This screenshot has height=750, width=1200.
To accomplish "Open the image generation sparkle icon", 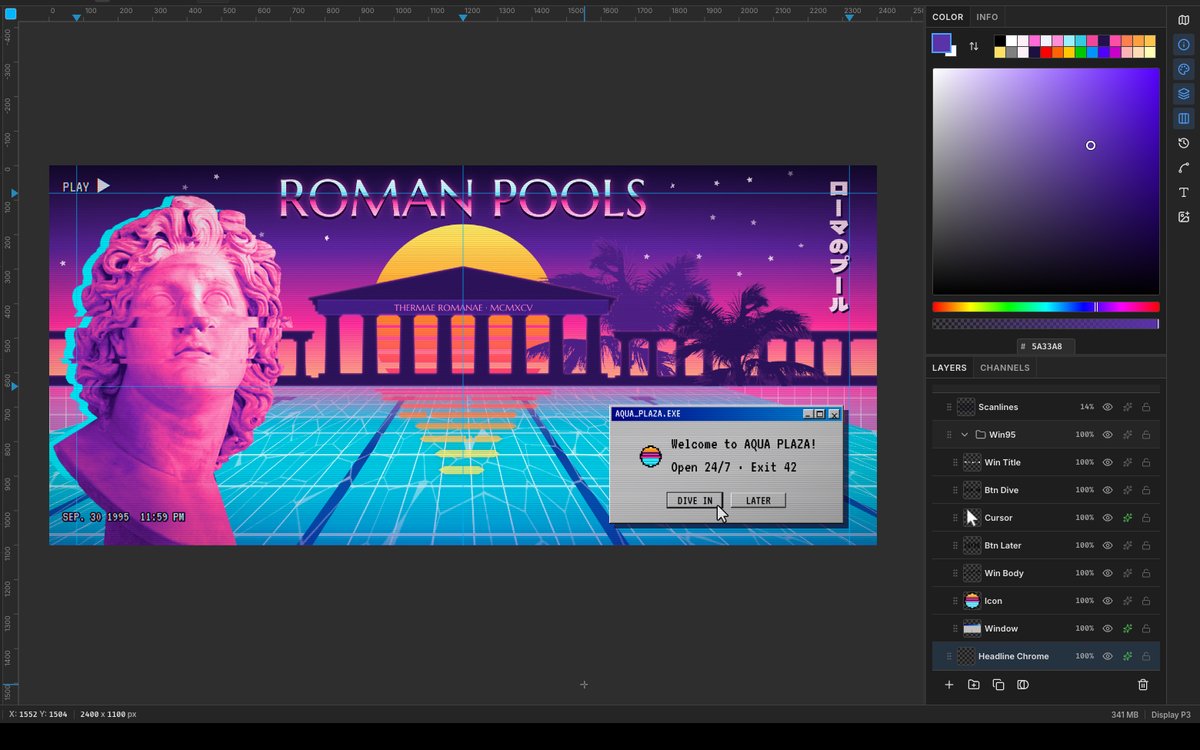I will point(1184,217).
